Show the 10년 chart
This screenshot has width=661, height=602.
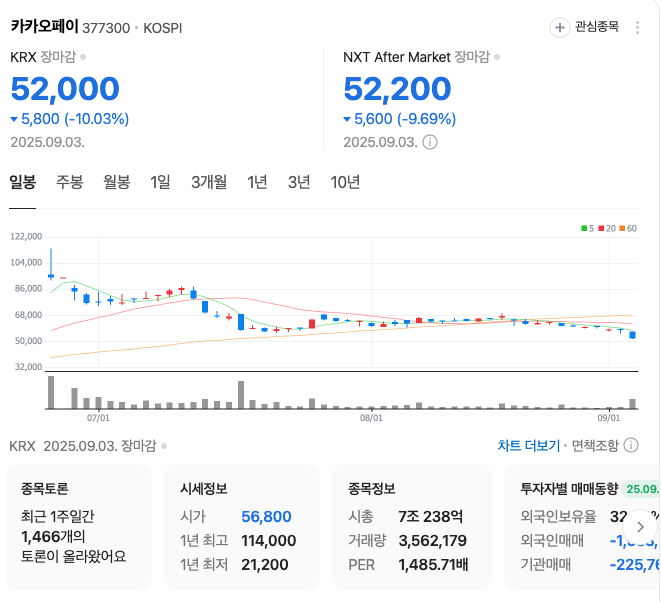point(345,183)
